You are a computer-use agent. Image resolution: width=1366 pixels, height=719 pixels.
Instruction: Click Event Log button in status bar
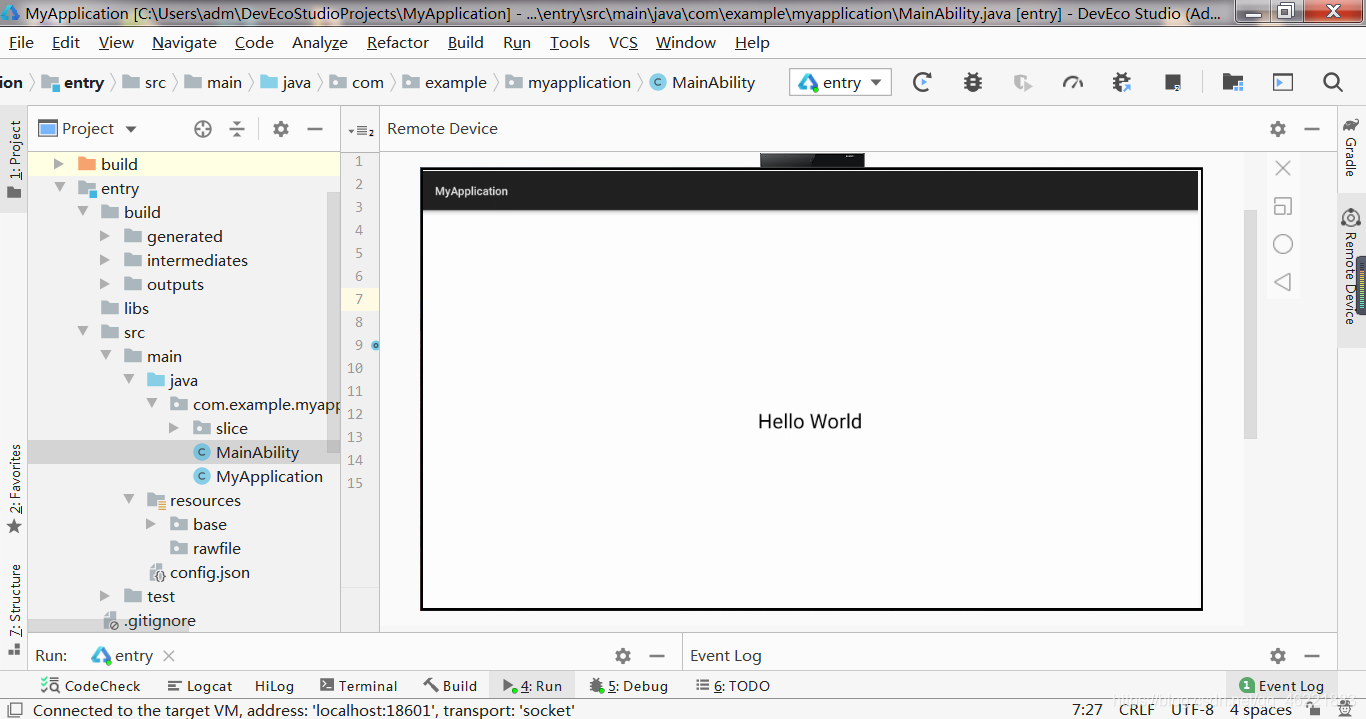1282,686
